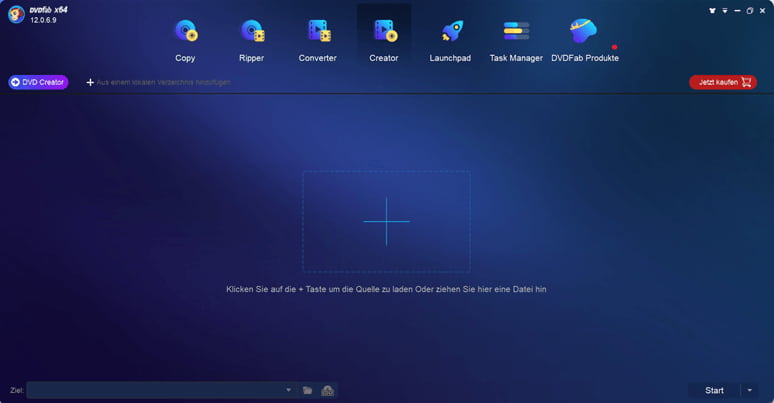Close the DVDFab window

(x=762, y=10)
